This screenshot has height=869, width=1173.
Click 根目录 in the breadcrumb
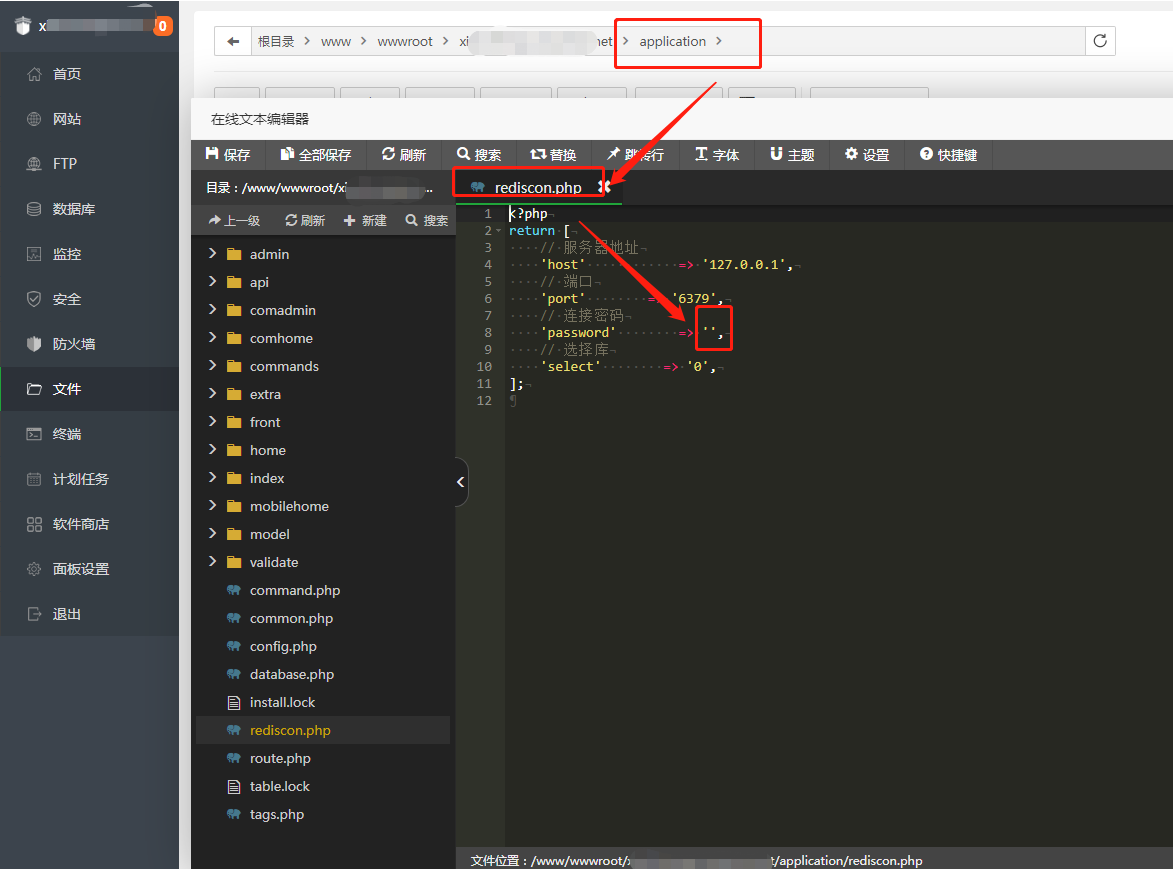point(276,42)
